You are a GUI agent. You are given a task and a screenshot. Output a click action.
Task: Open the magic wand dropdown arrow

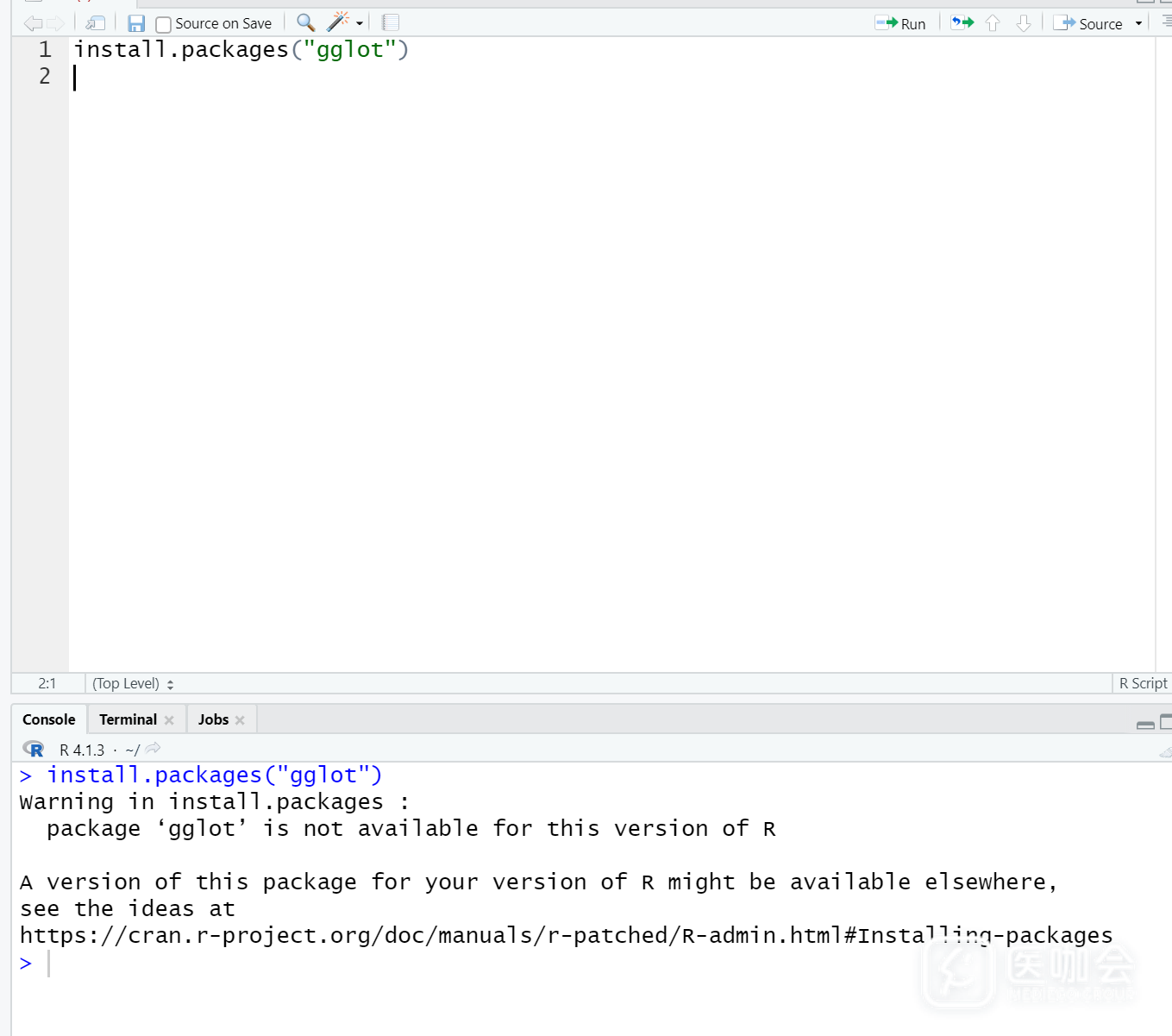(360, 23)
